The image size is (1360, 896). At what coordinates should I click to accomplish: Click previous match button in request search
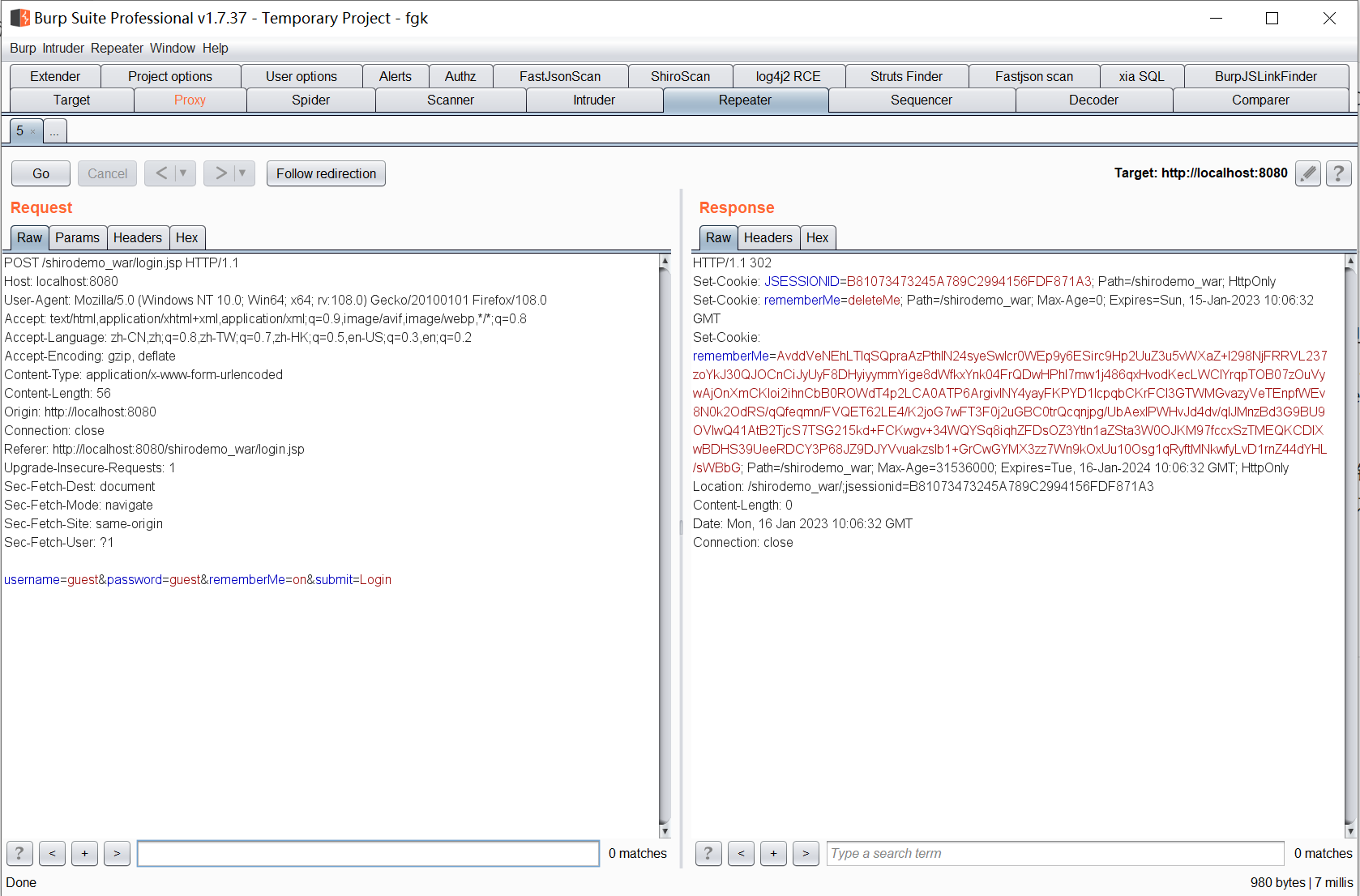pos(52,853)
